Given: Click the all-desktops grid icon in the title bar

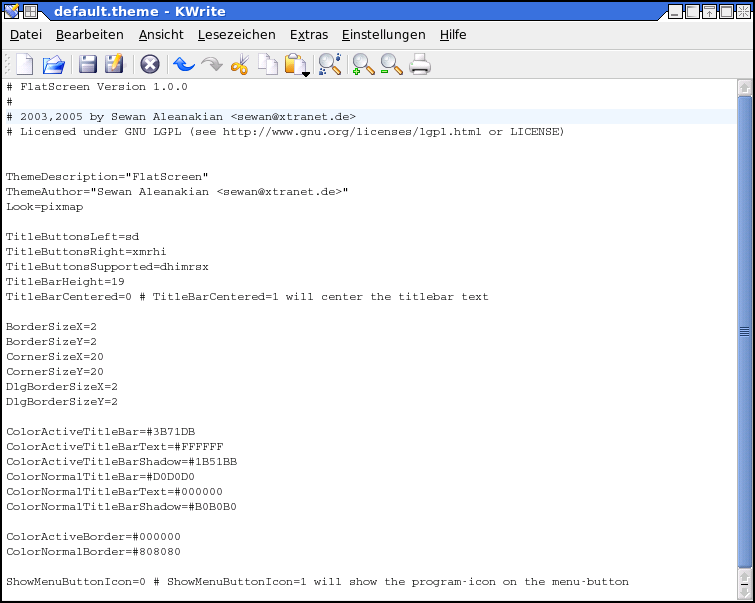Looking at the screenshot, I should click(x=30, y=11).
